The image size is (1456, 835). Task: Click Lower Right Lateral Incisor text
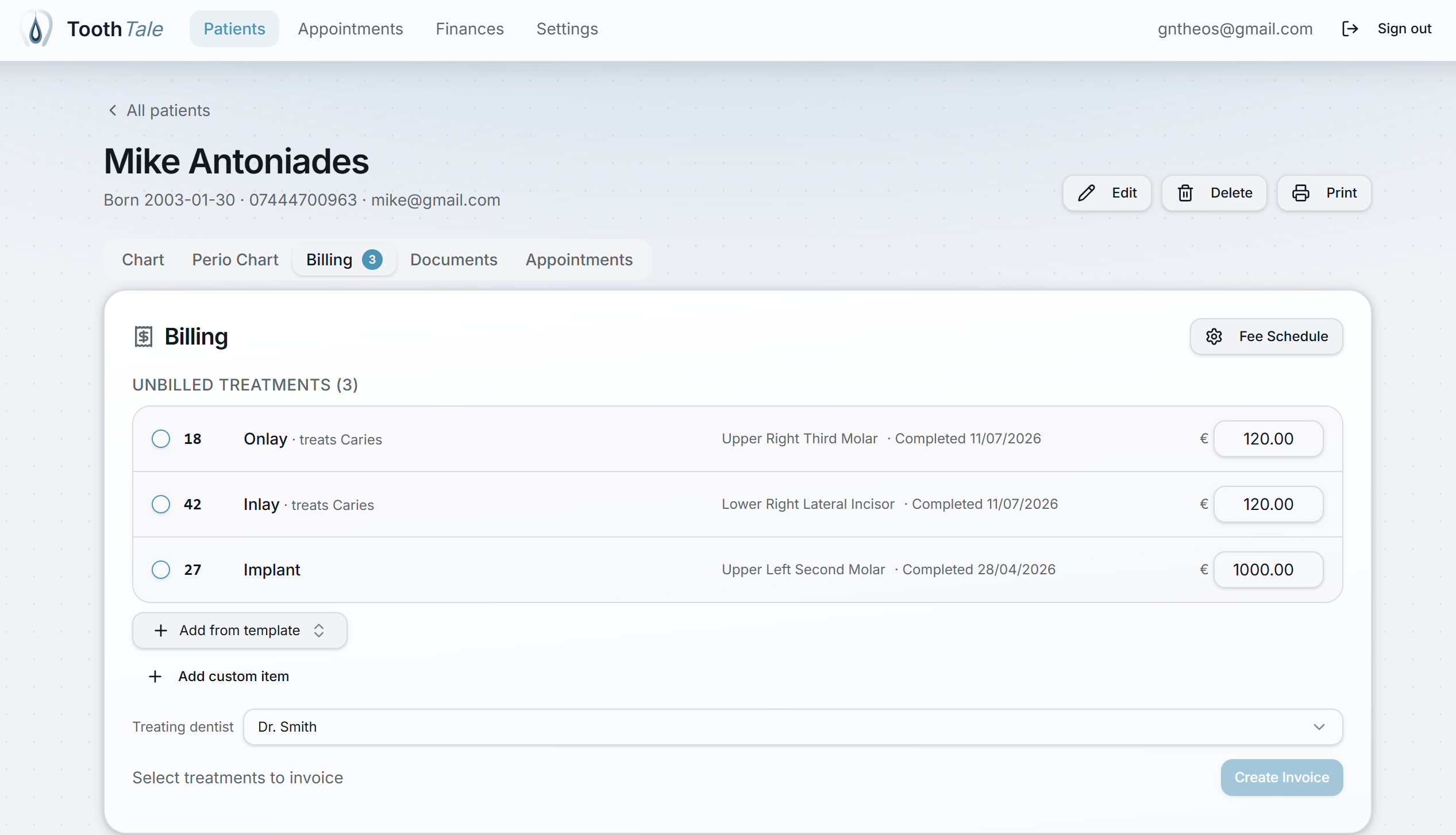click(808, 504)
